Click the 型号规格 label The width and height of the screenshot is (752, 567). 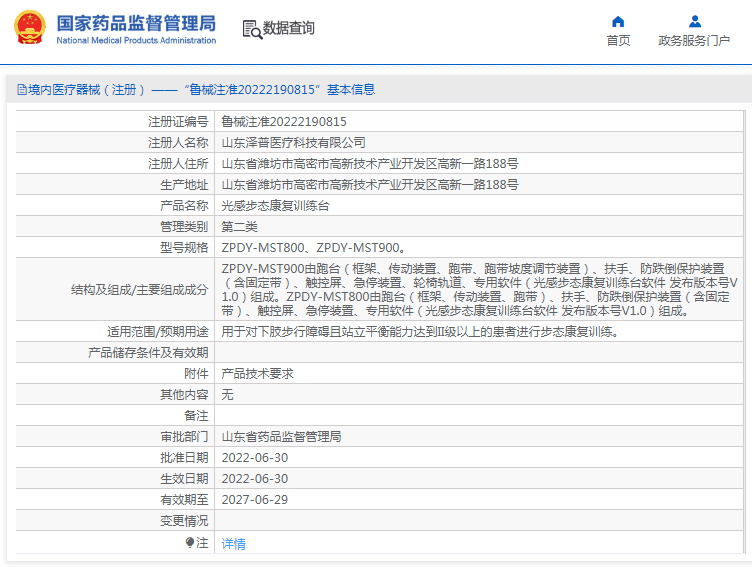184,248
